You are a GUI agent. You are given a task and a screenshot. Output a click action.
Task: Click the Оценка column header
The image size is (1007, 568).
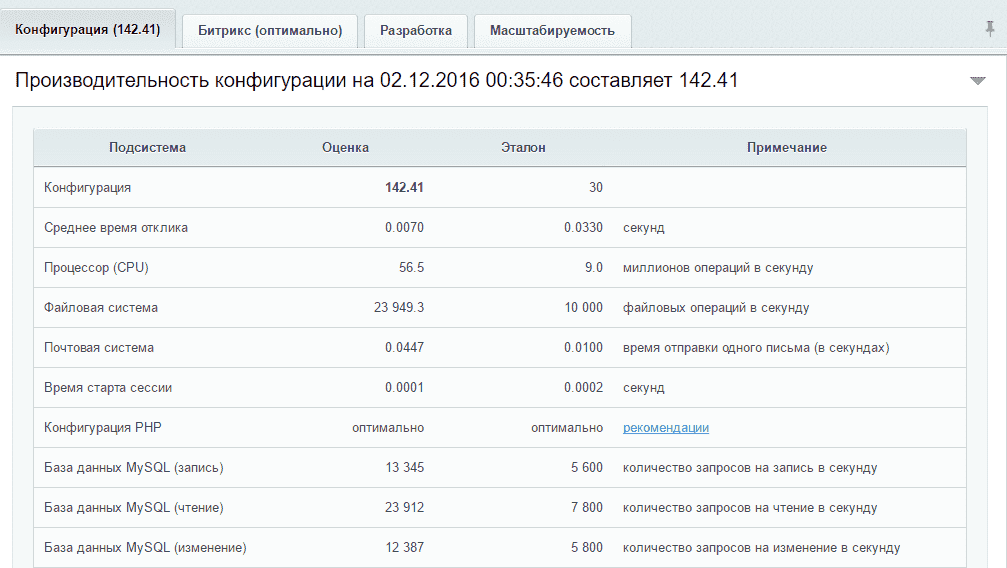[x=345, y=148]
